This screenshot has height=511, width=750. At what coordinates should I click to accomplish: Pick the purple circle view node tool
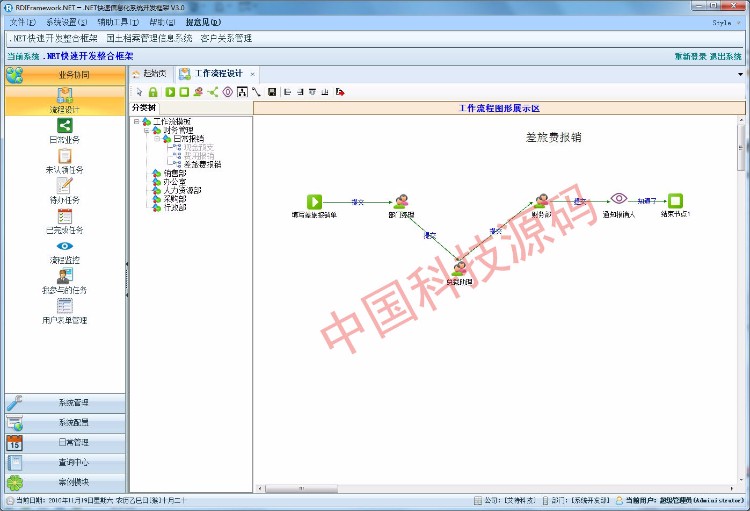click(x=228, y=92)
